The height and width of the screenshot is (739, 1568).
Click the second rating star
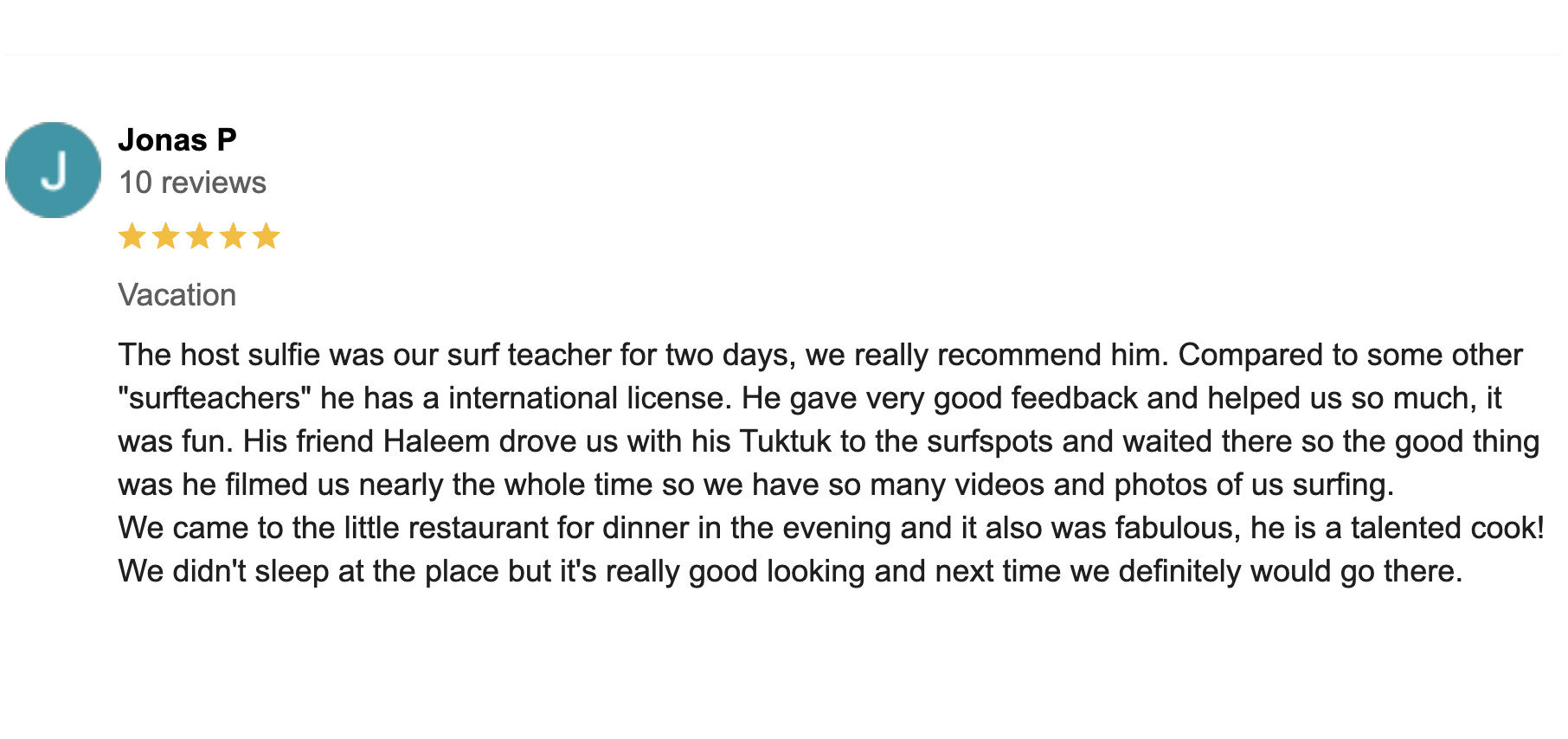[166, 236]
